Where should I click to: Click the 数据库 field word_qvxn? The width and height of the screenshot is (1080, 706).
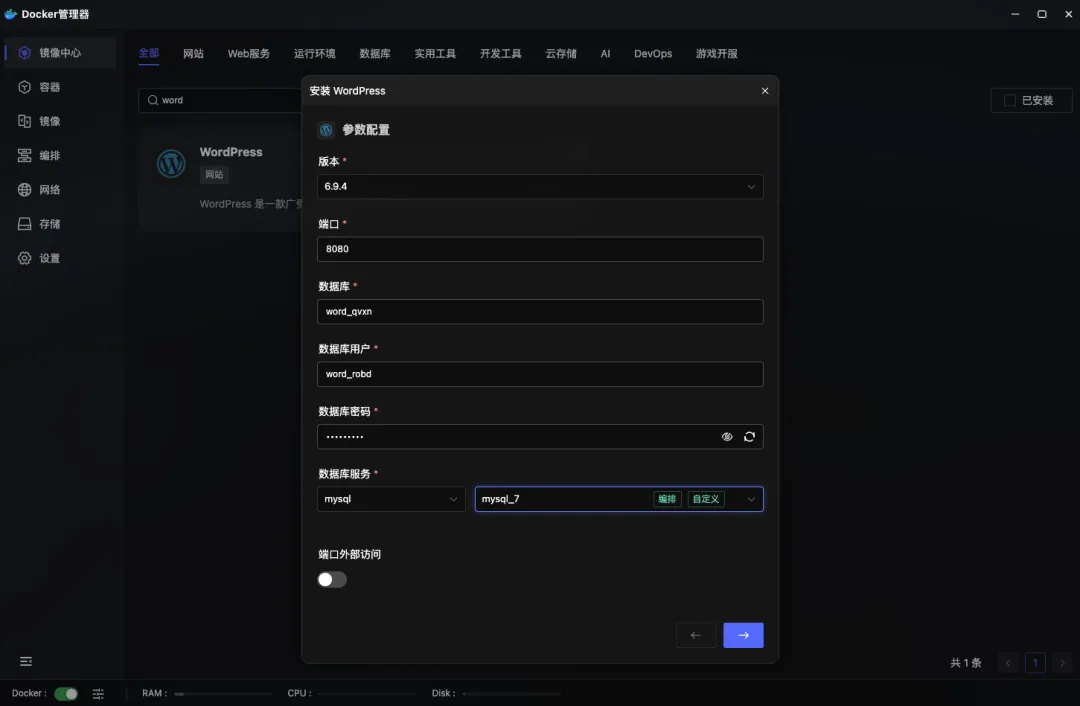[540, 311]
